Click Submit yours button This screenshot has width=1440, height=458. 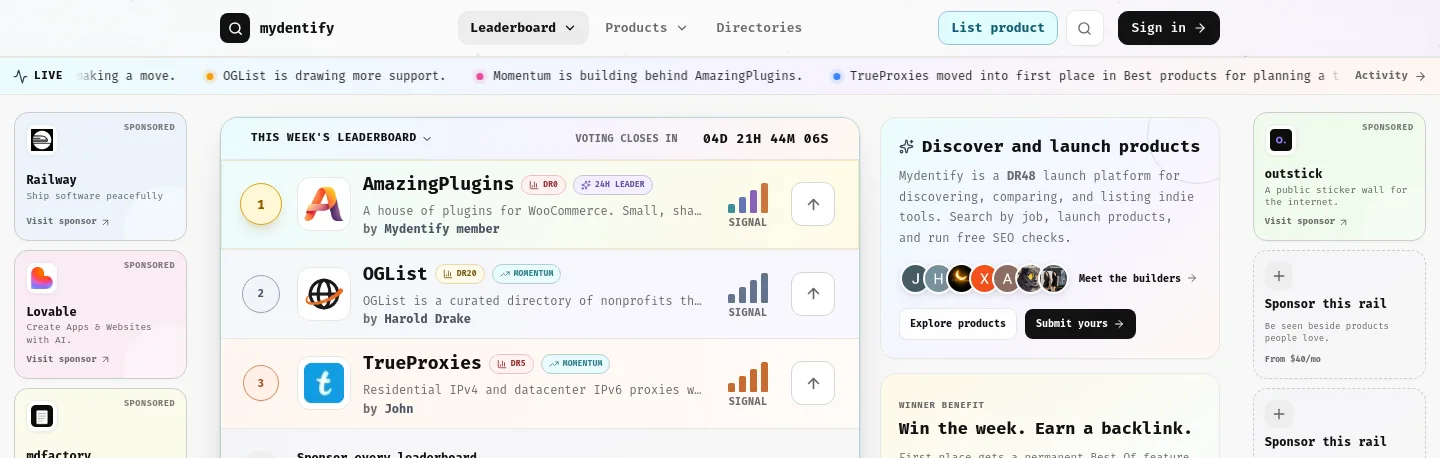coord(1080,324)
